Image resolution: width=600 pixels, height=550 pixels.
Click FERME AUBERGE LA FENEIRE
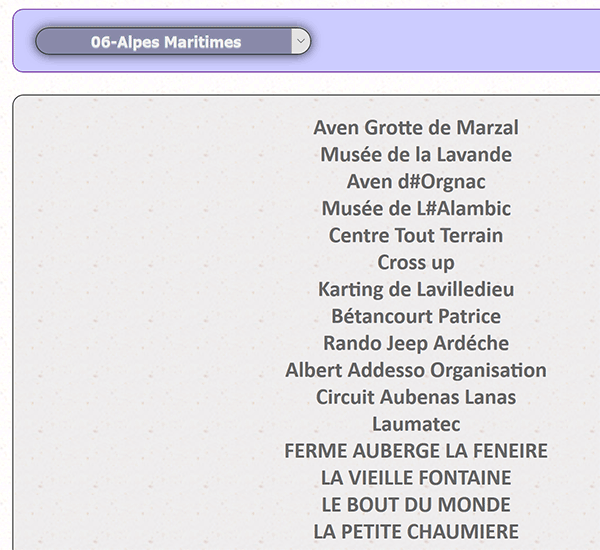pos(416,451)
